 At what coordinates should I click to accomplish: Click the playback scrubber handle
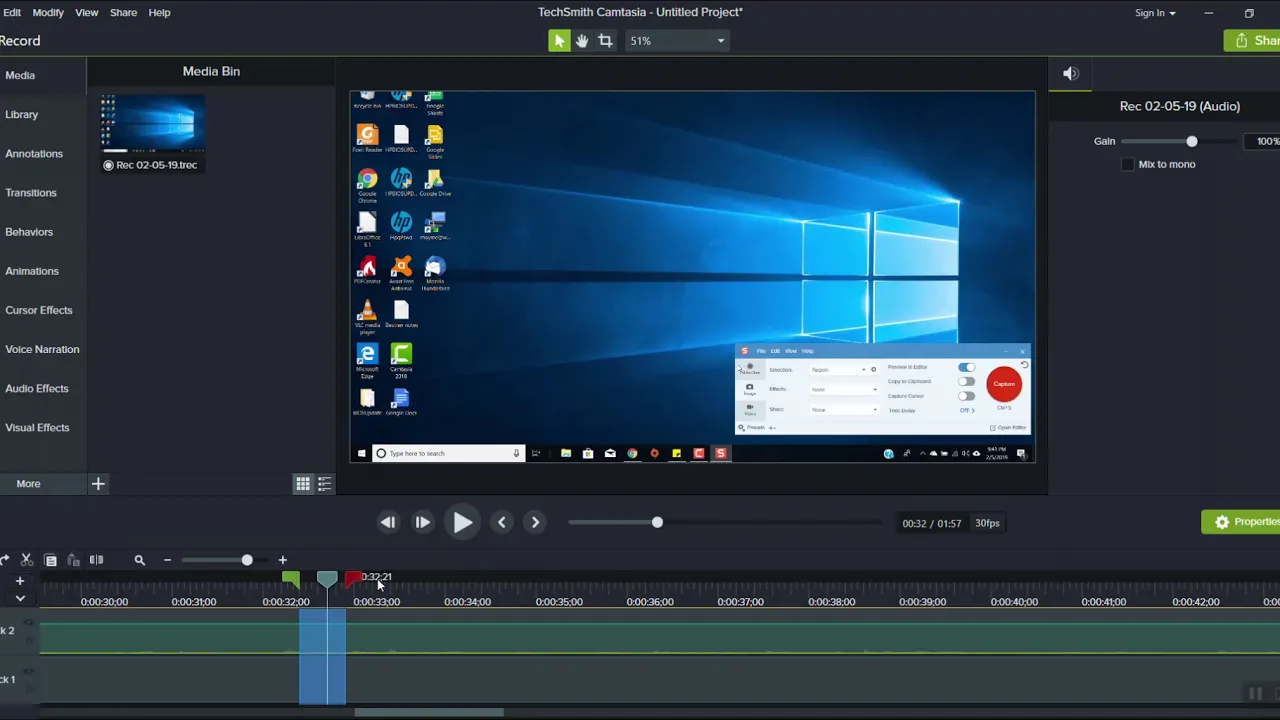coord(657,522)
